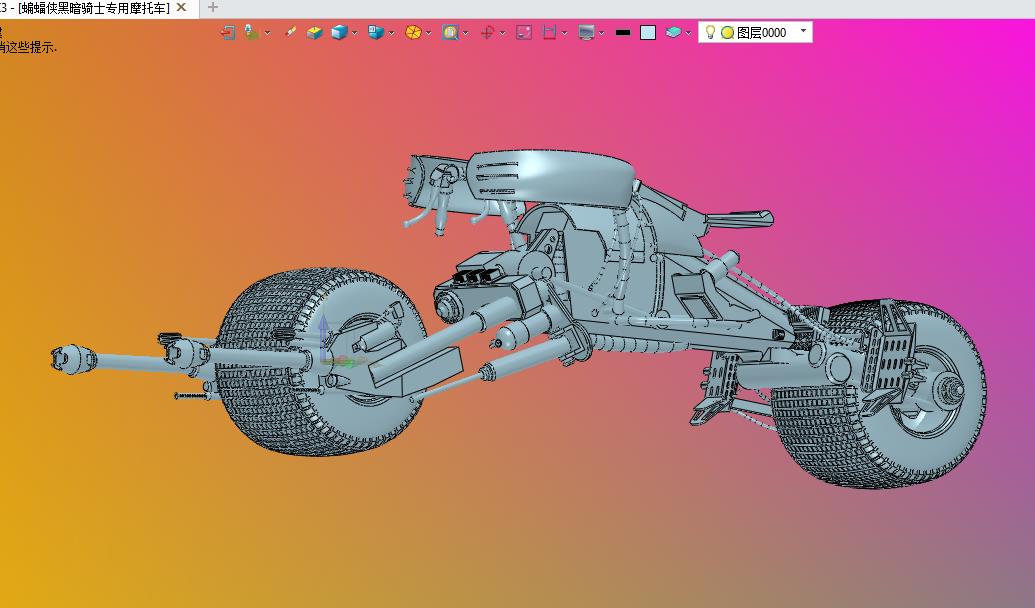This screenshot has height=608, width=1035.
Task: Select the 蝙蝠侠黑暗骑士专用摩托车 document tab
Action: (93, 8)
